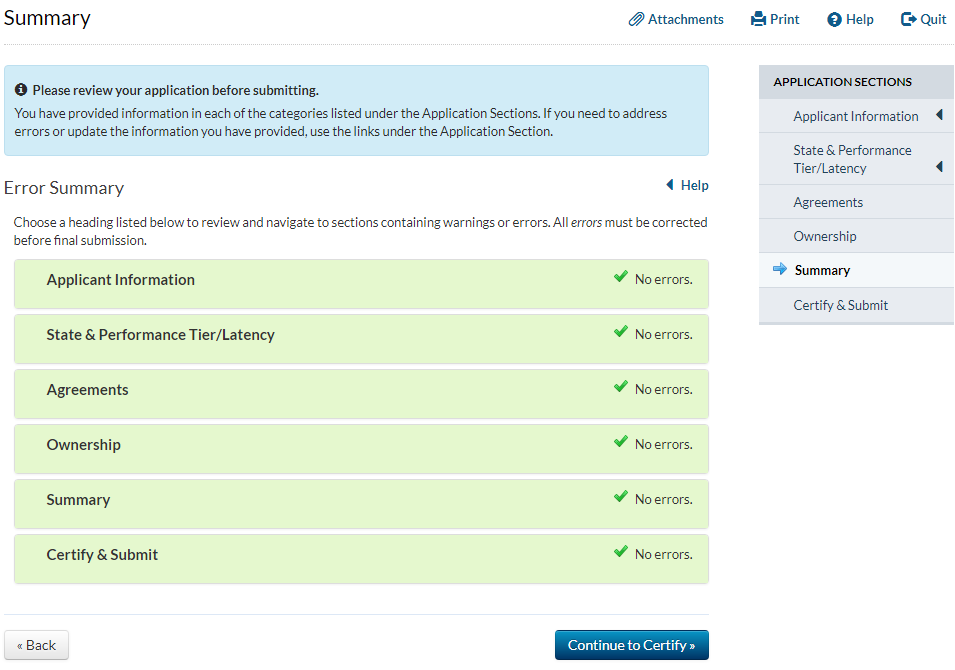Select the Certify & Submit error summary row
Viewport: 955px width, 670px height.
click(x=102, y=555)
